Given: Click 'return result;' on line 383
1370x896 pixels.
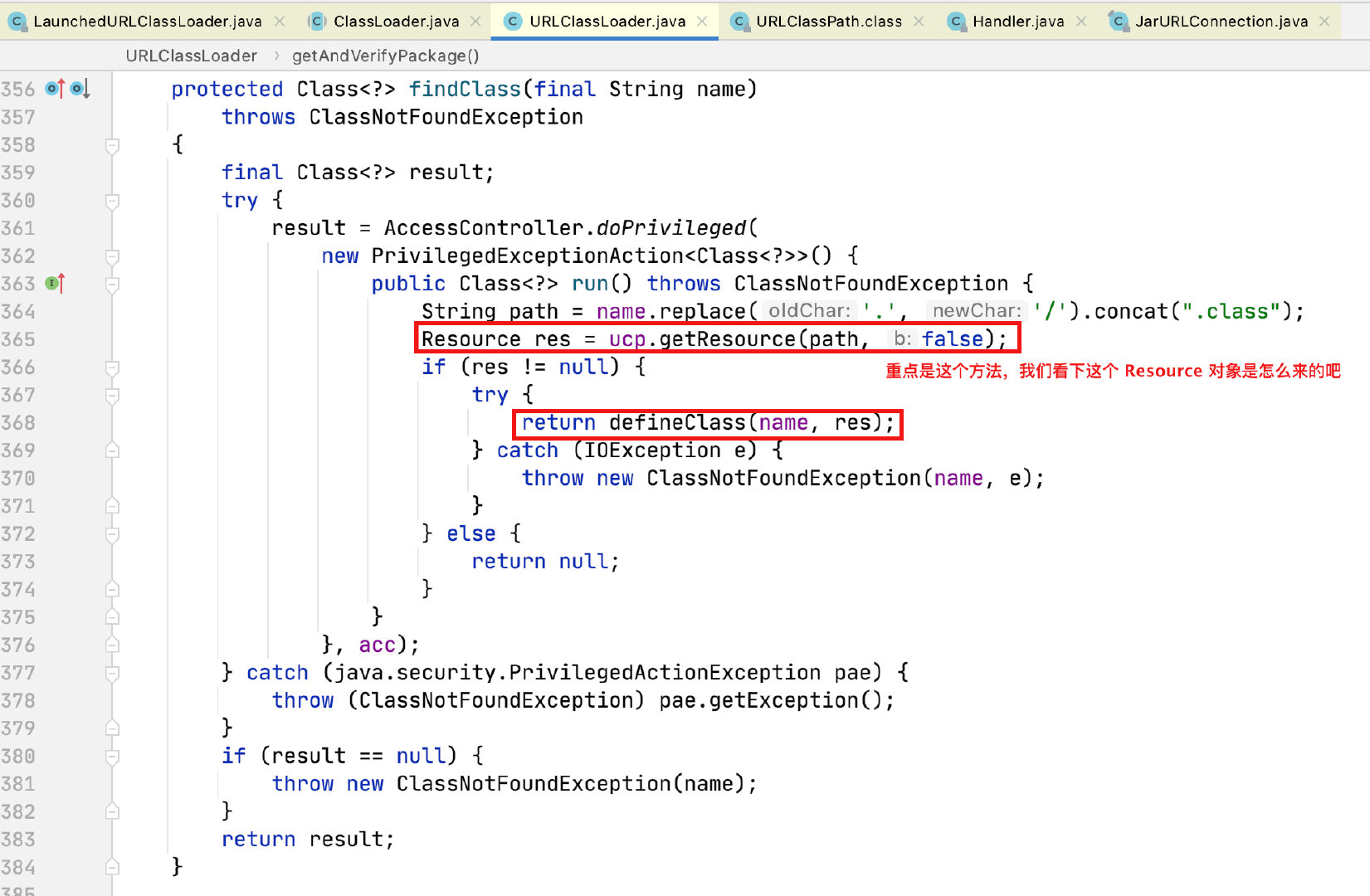Looking at the screenshot, I should click(308, 840).
